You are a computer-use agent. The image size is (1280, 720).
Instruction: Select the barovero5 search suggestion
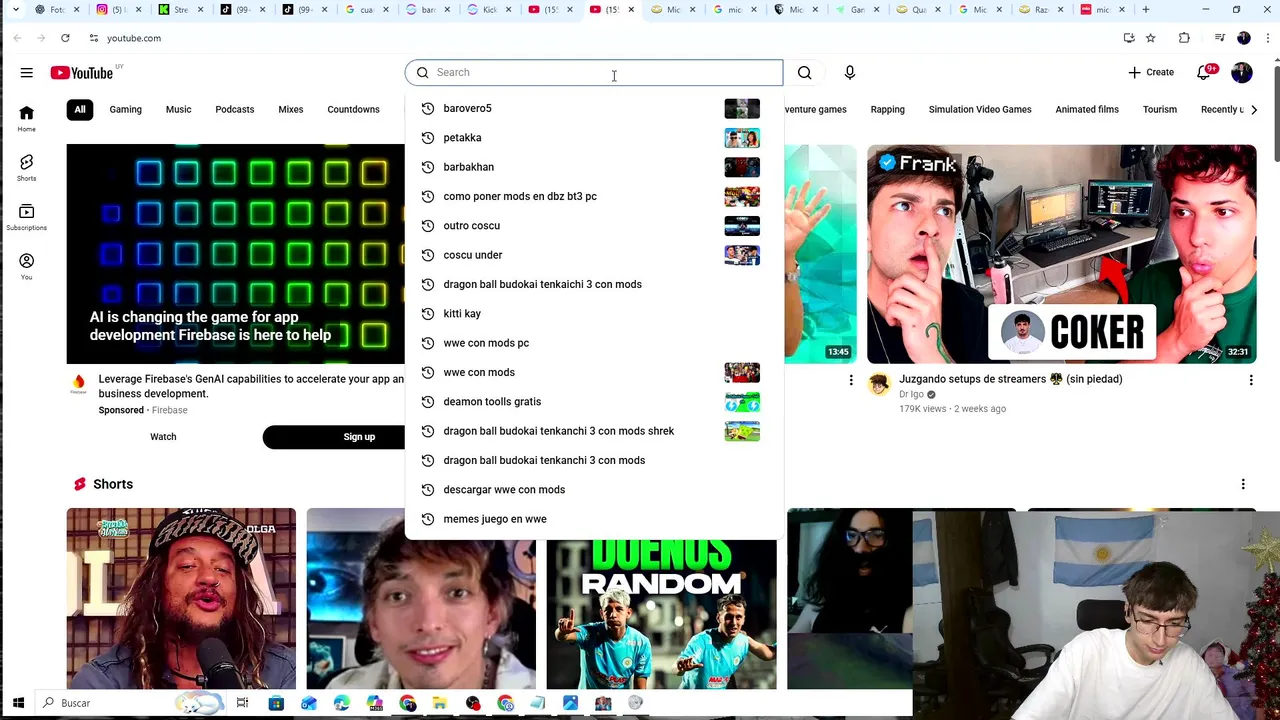click(594, 108)
